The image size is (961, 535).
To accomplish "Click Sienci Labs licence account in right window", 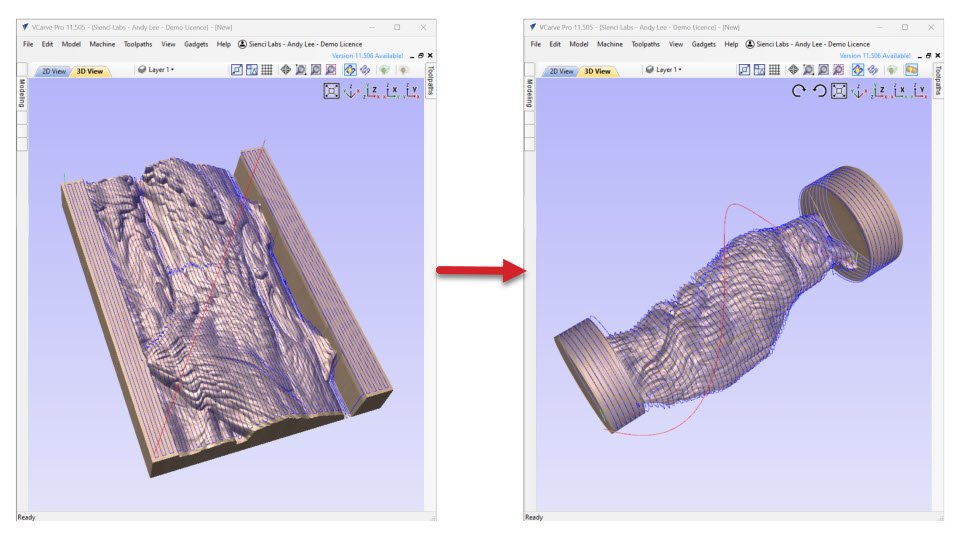I will pos(811,44).
